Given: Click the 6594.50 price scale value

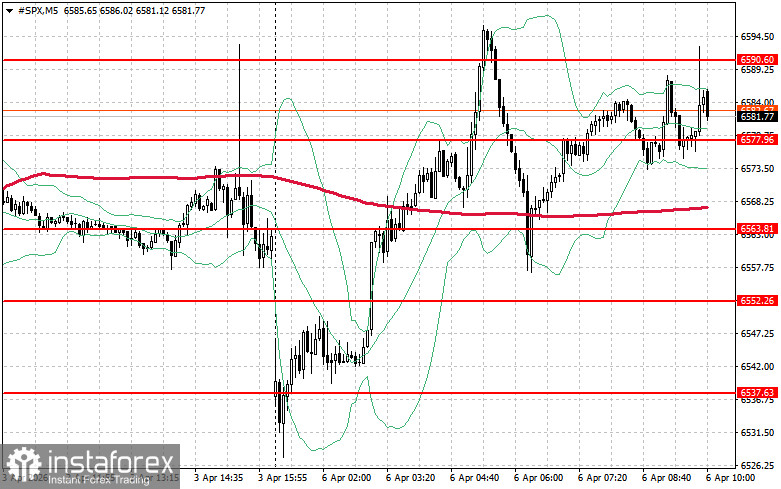Looking at the screenshot, I should coord(757,37).
